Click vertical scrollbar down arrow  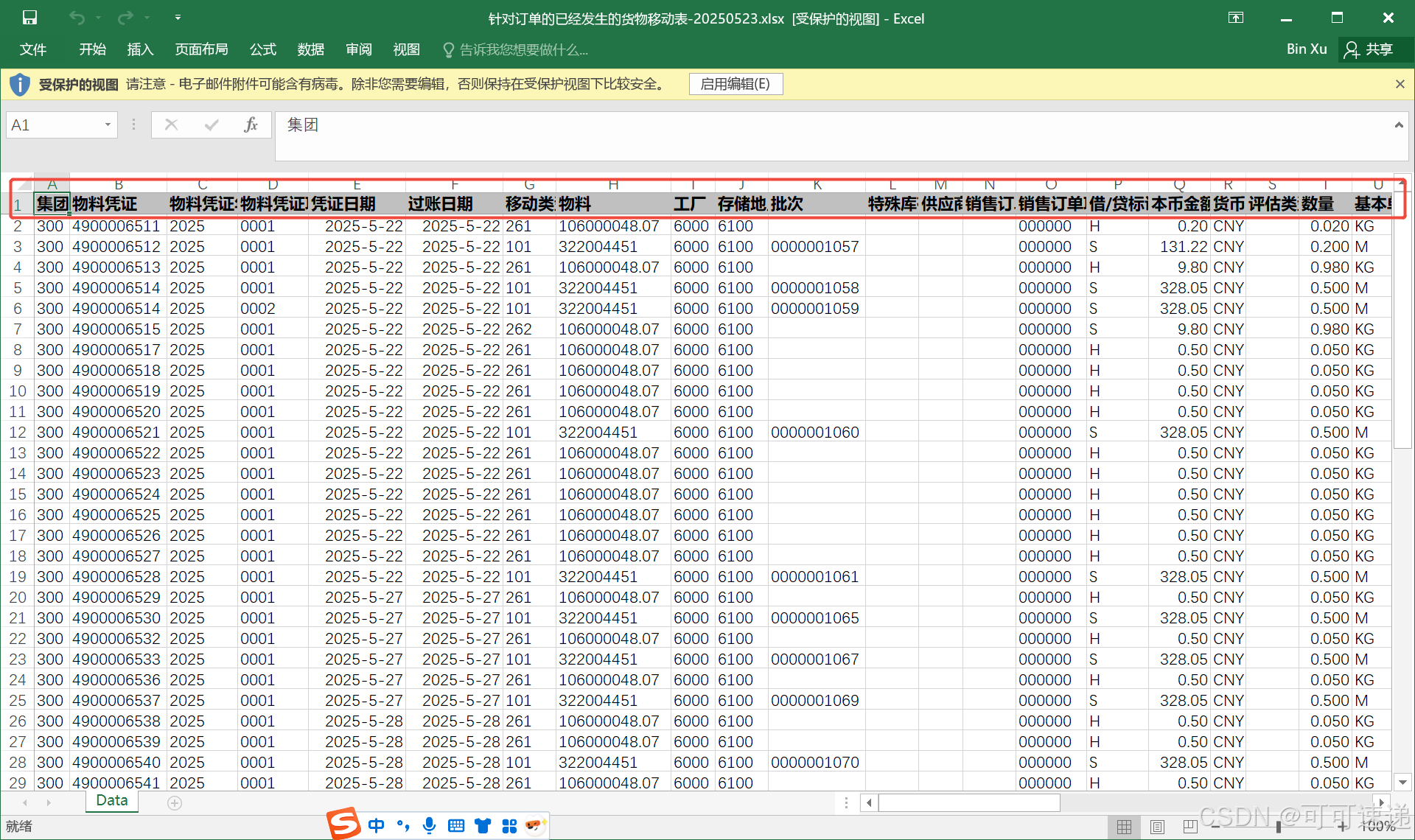click(1402, 783)
